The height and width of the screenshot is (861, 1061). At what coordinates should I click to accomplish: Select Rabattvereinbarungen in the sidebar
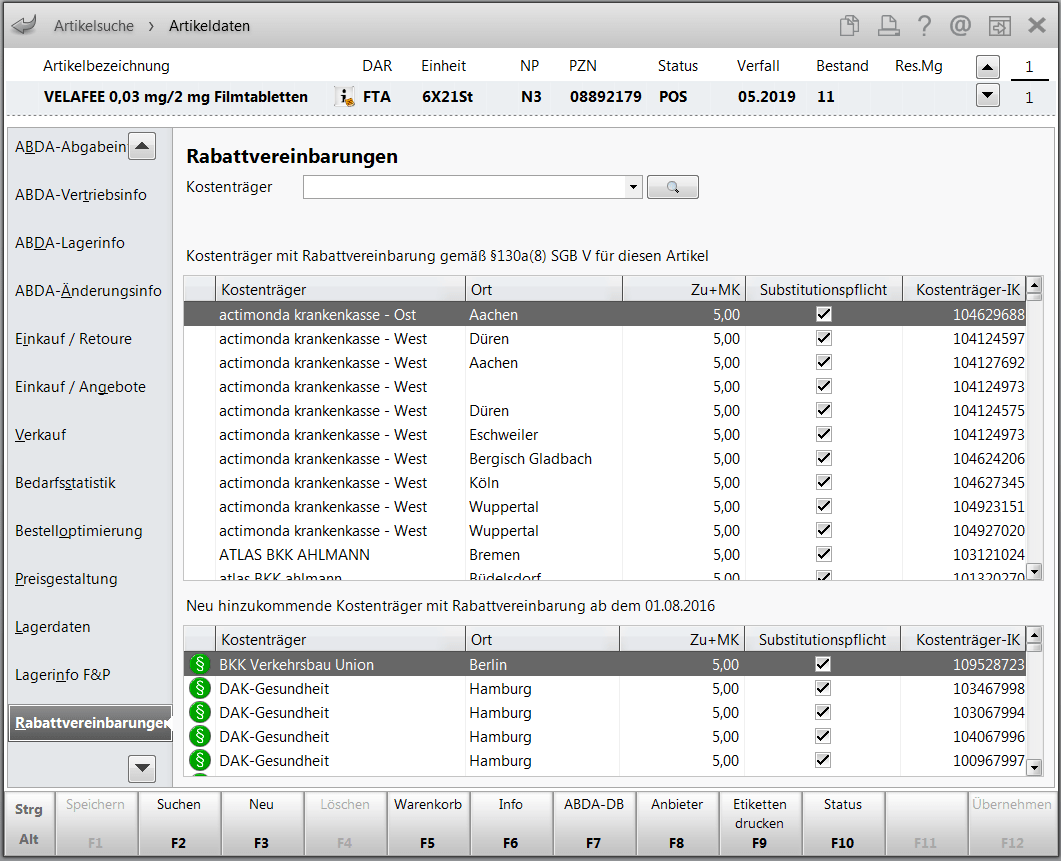pyautogui.click(x=90, y=723)
